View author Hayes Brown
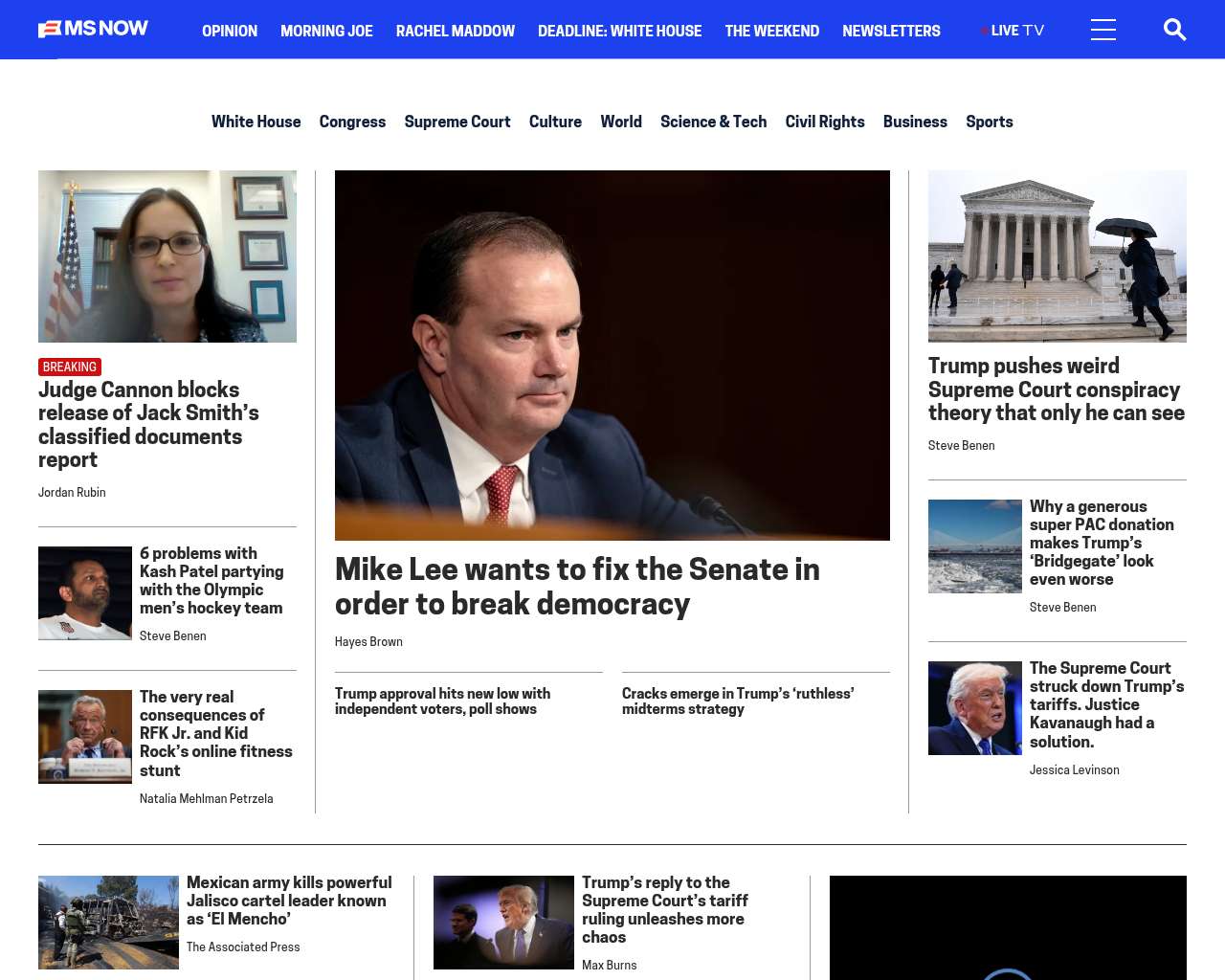The image size is (1225, 980). pos(368,641)
